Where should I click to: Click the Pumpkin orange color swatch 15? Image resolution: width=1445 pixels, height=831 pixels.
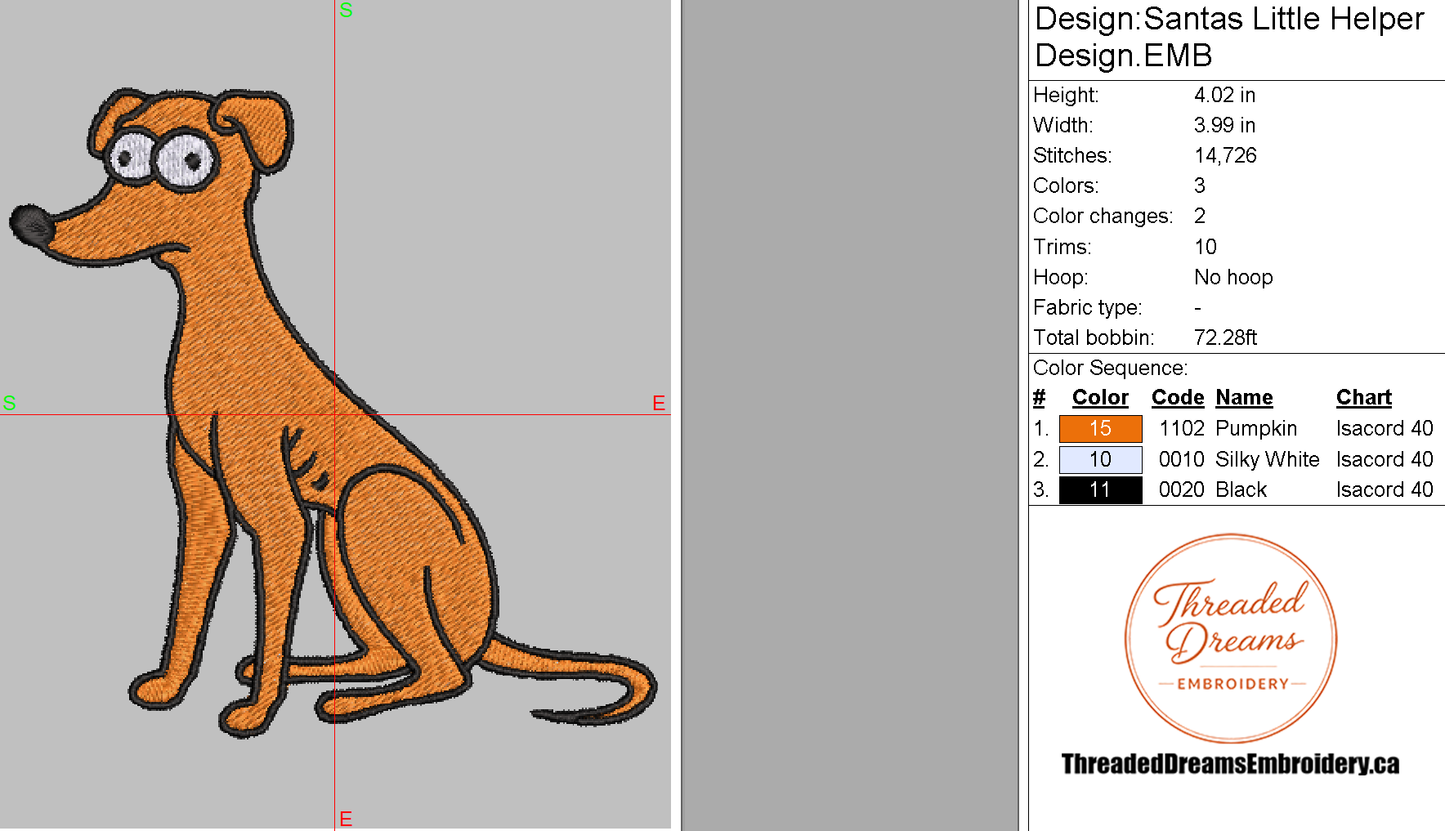[1100, 429]
